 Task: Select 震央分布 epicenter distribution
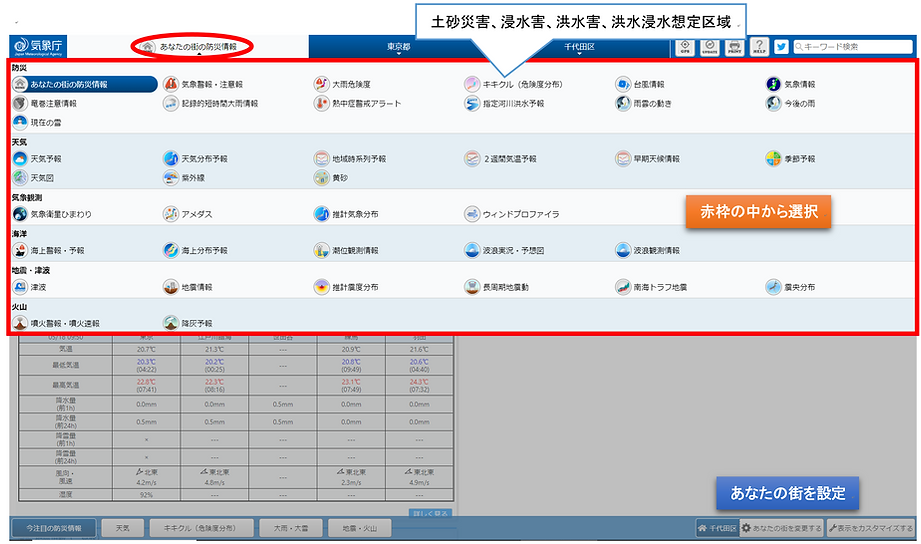(x=791, y=287)
